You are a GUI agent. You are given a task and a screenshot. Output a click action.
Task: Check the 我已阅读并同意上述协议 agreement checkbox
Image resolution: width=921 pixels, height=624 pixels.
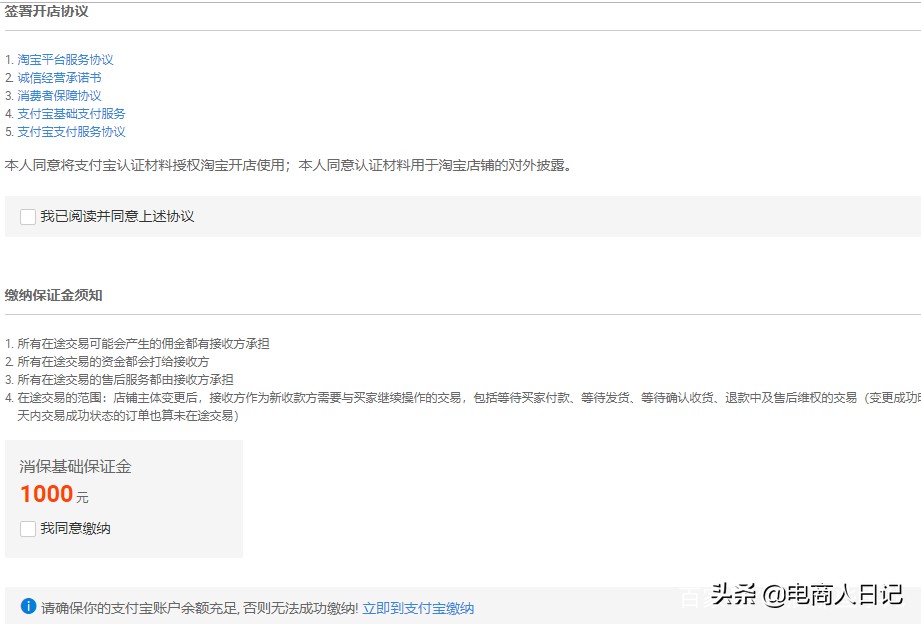click(27, 216)
